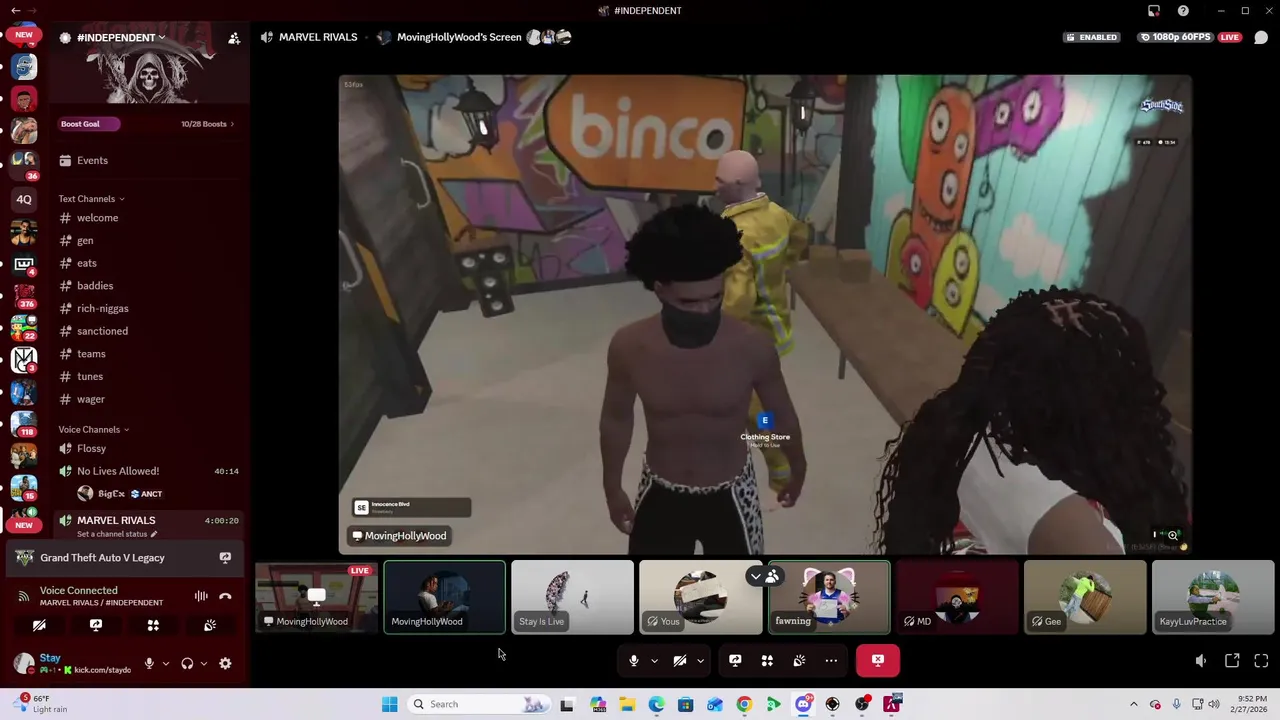This screenshot has width=1280, height=720.
Task: Select the fawning participant tile
Action: [829, 597]
